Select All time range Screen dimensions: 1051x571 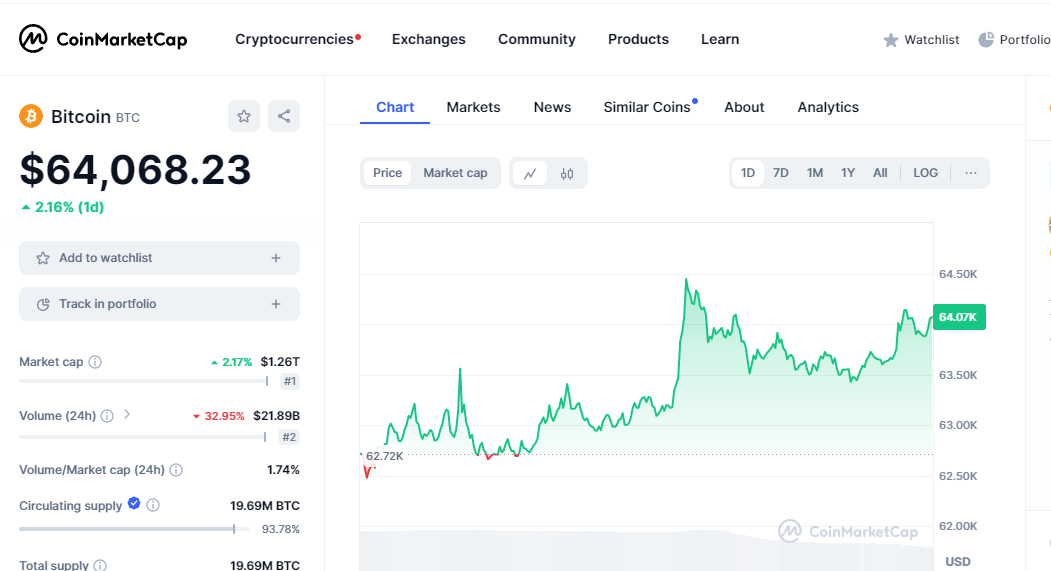tap(880, 173)
